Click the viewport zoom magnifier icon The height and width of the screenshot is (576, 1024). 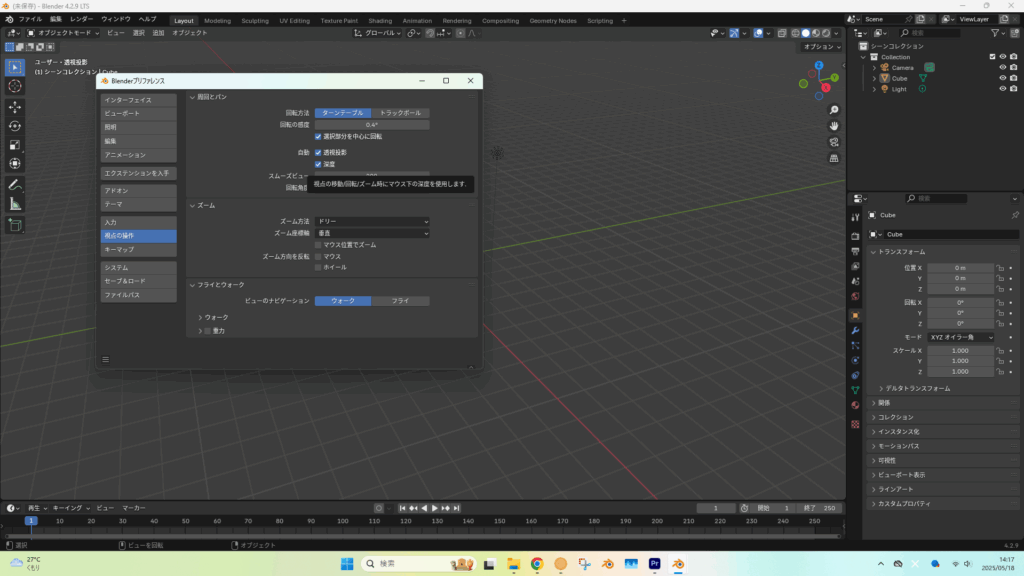click(834, 110)
